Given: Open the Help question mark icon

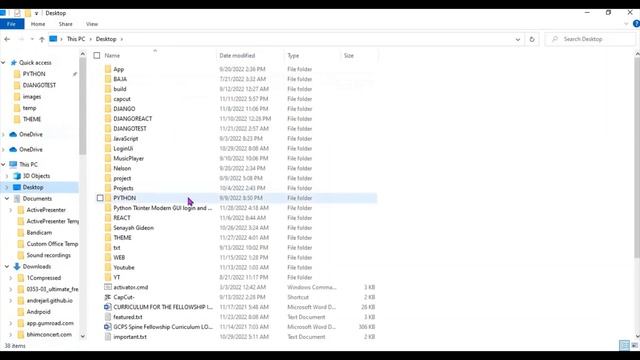Looking at the screenshot, I should pos(636,24).
